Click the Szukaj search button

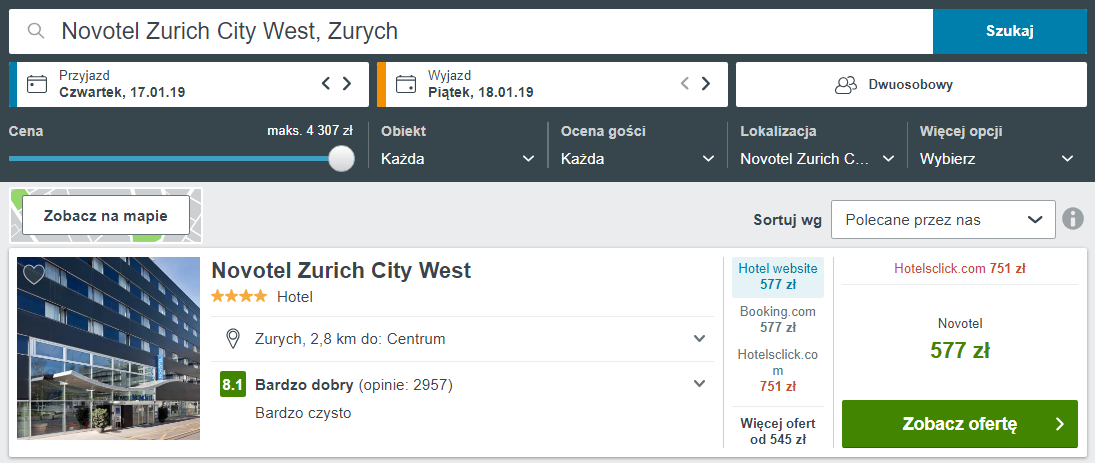[x=1010, y=31]
